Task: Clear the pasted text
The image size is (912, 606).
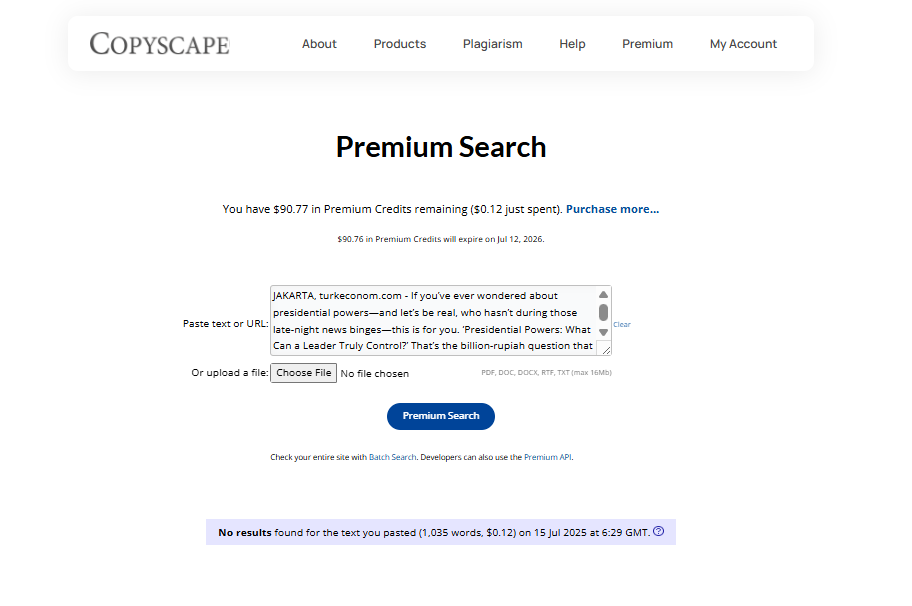Action: 622,325
